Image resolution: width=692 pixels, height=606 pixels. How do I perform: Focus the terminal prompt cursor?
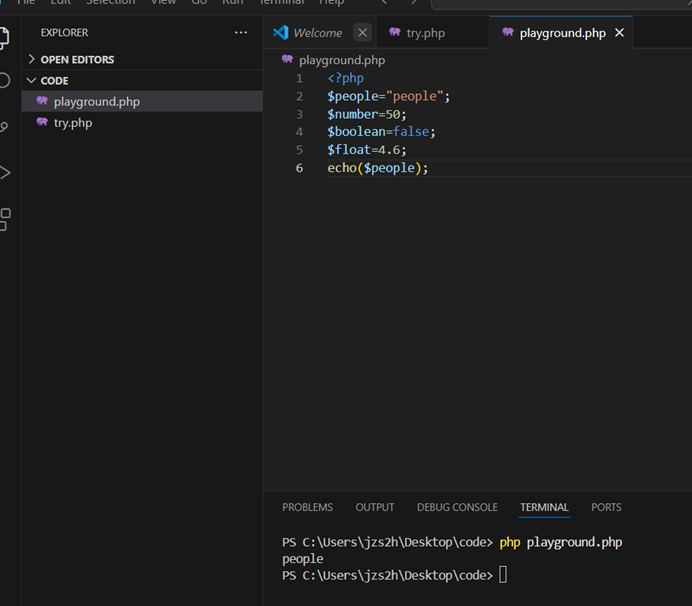pyautogui.click(x=503, y=575)
